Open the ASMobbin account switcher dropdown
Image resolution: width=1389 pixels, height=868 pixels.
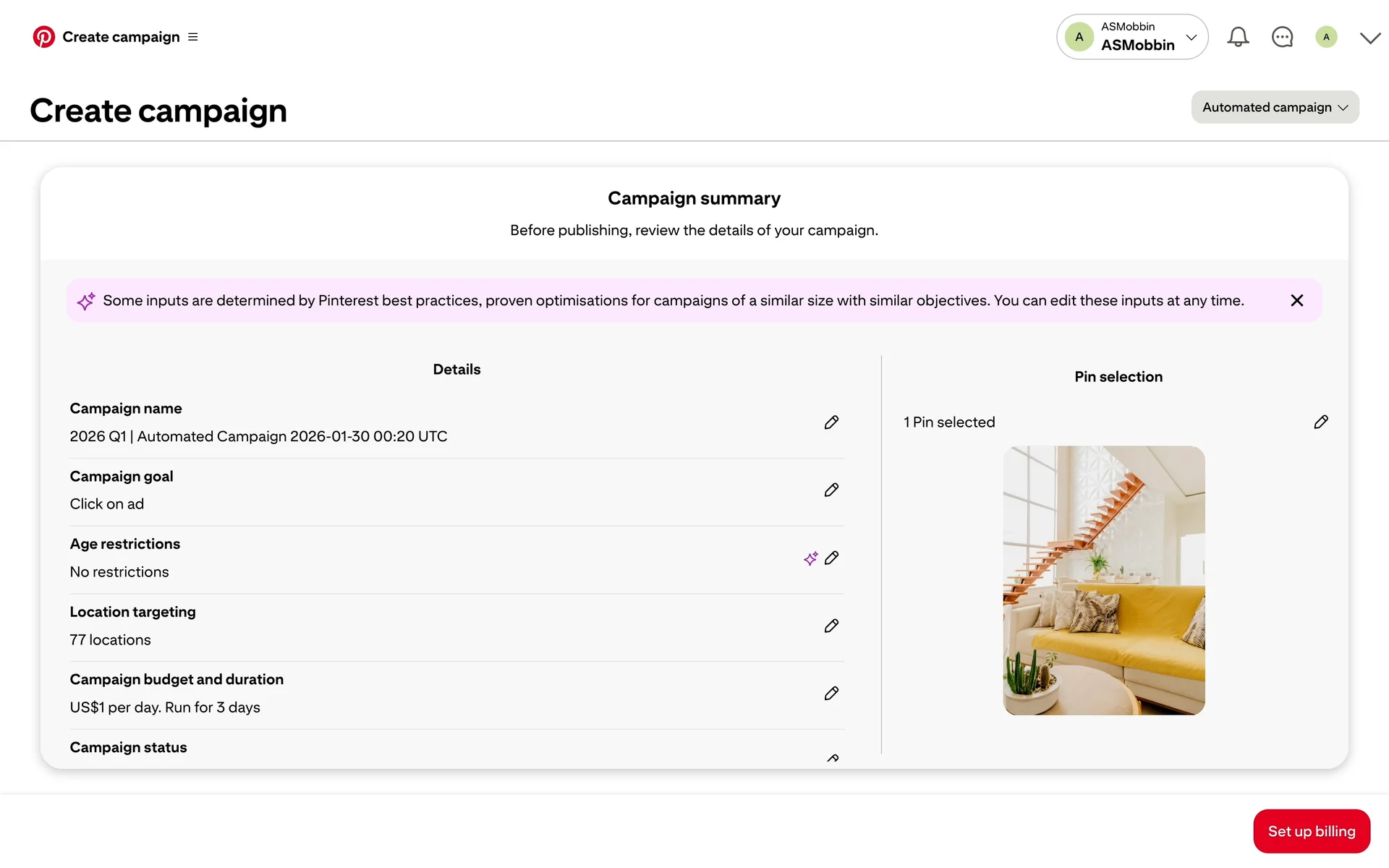coord(1132,37)
